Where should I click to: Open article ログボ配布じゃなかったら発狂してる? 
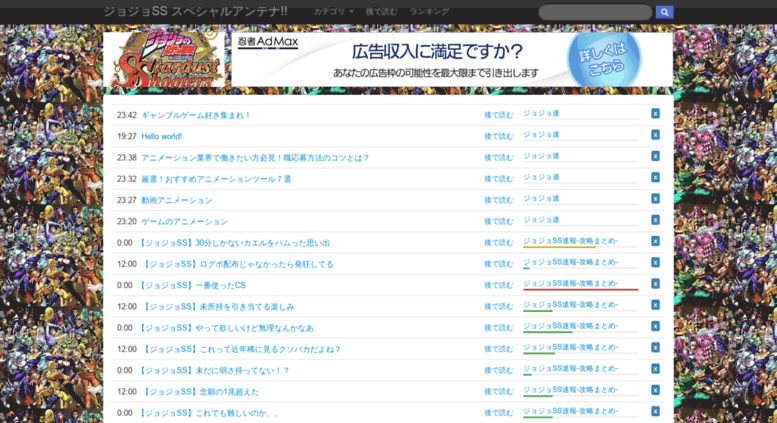pyautogui.click(x=238, y=264)
